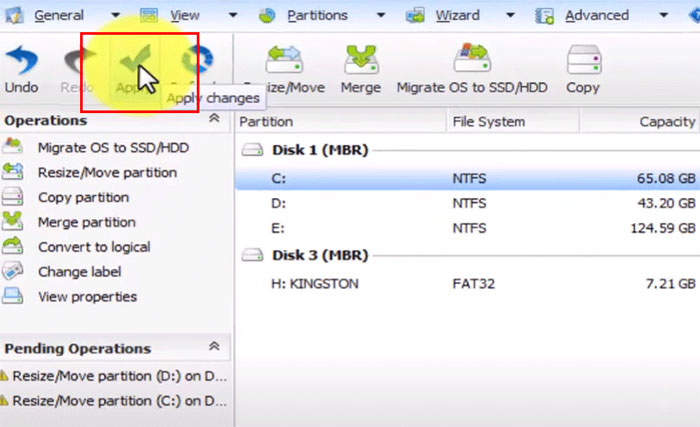Collapse the Pending Operations panel

click(x=214, y=347)
